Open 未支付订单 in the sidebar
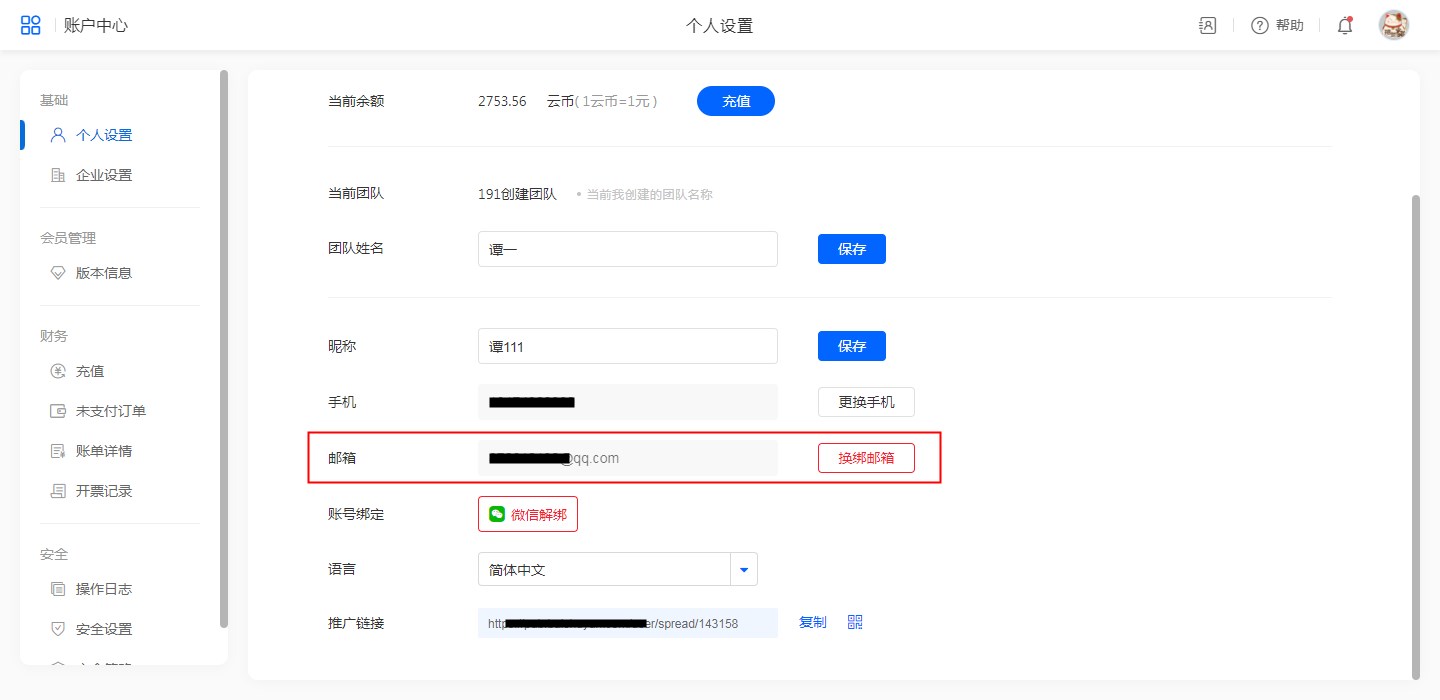This screenshot has width=1440, height=700. (x=111, y=411)
